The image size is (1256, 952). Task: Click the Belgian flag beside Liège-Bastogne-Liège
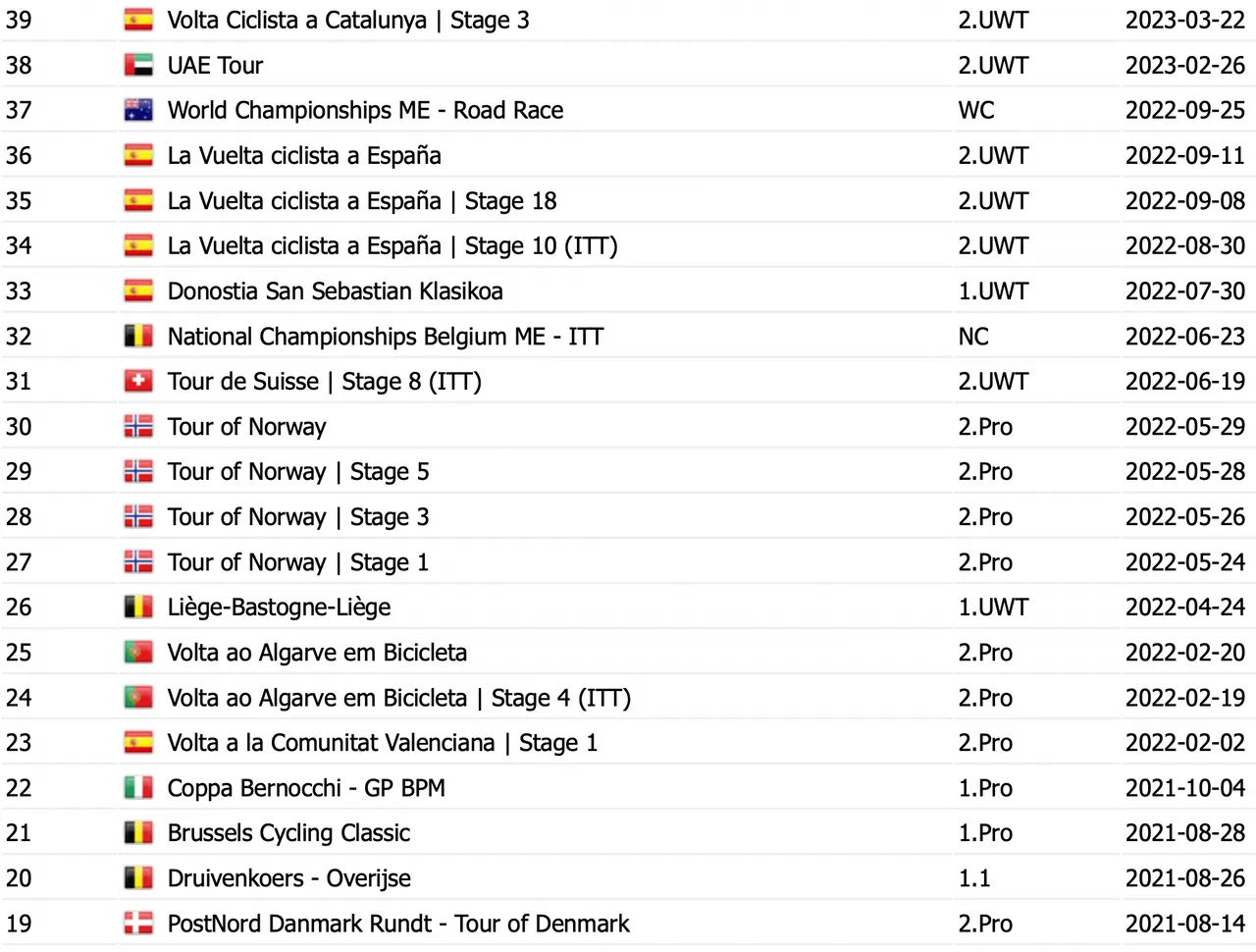(138, 608)
